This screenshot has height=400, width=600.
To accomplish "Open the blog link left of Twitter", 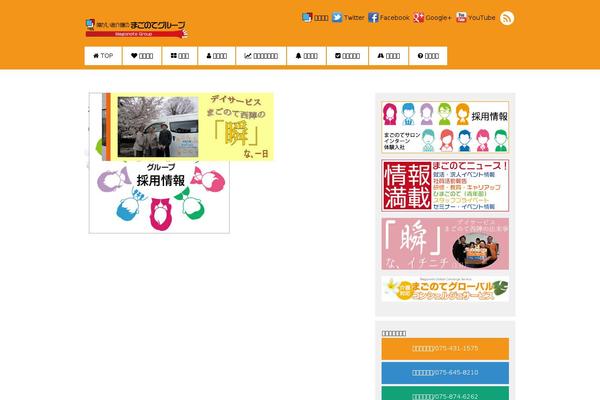I will coord(315,18).
